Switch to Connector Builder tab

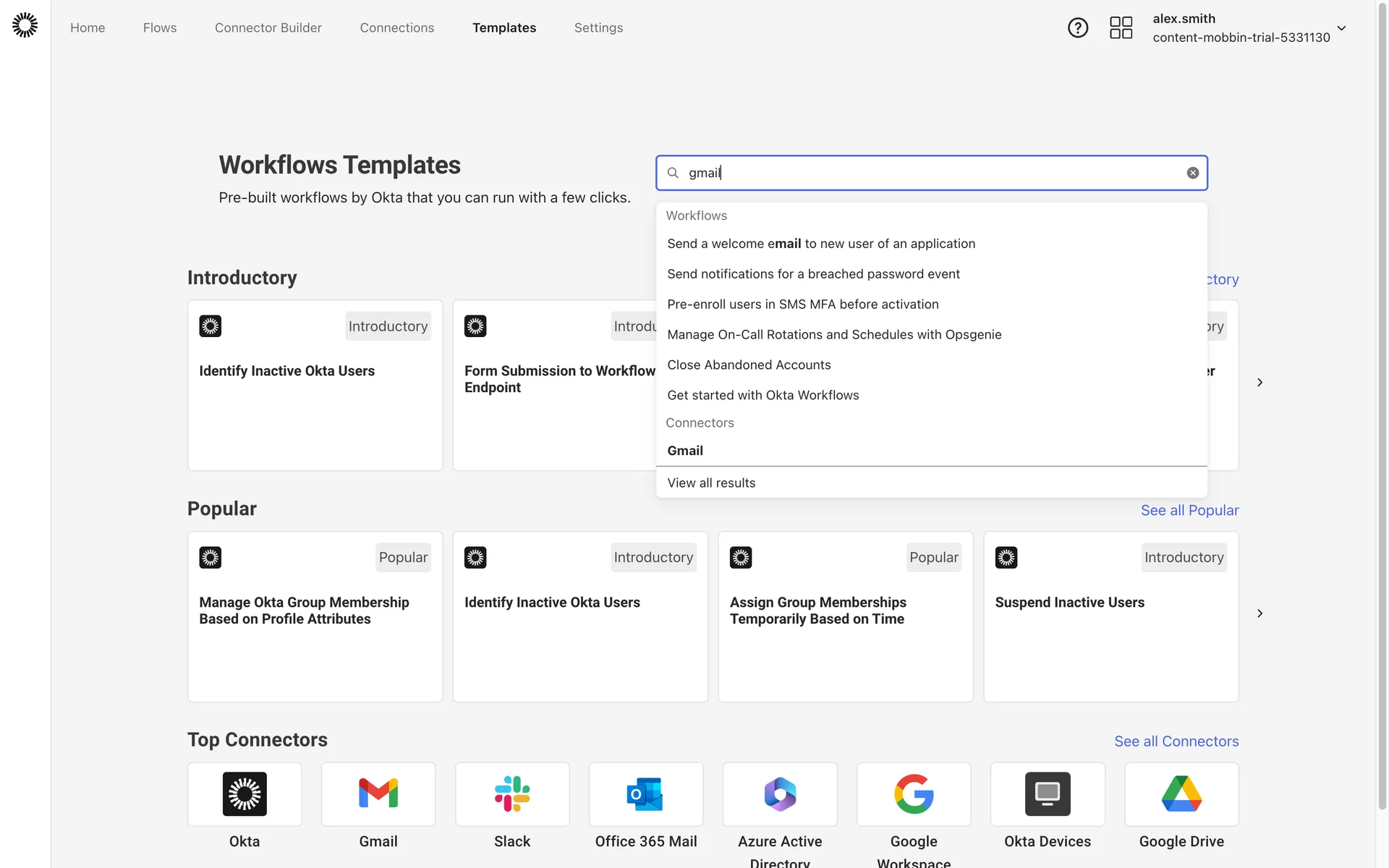(268, 27)
